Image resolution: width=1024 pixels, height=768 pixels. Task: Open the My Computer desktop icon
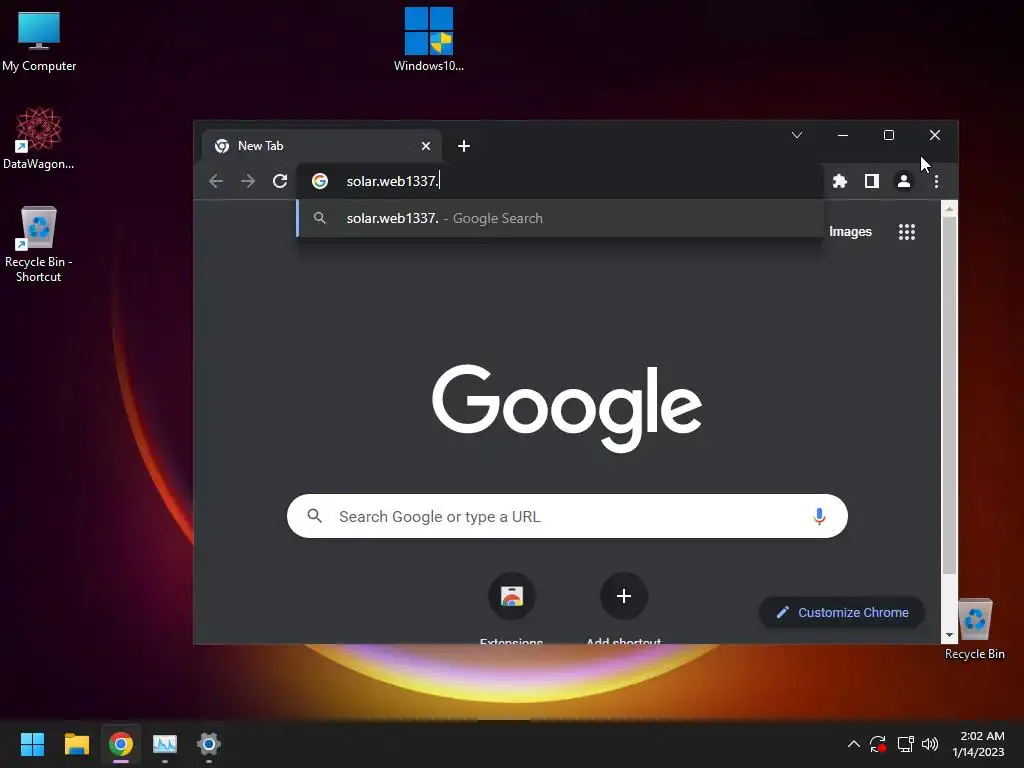pyautogui.click(x=39, y=41)
